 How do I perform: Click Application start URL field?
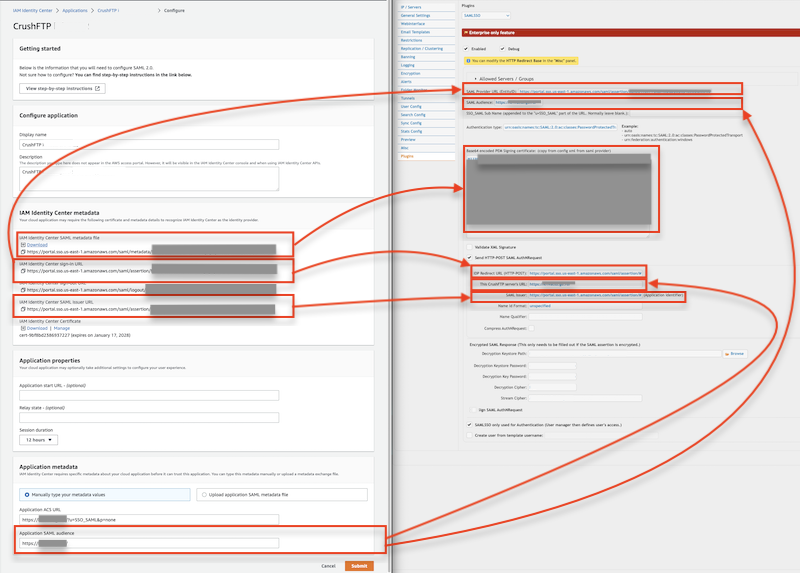coord(149,395)
